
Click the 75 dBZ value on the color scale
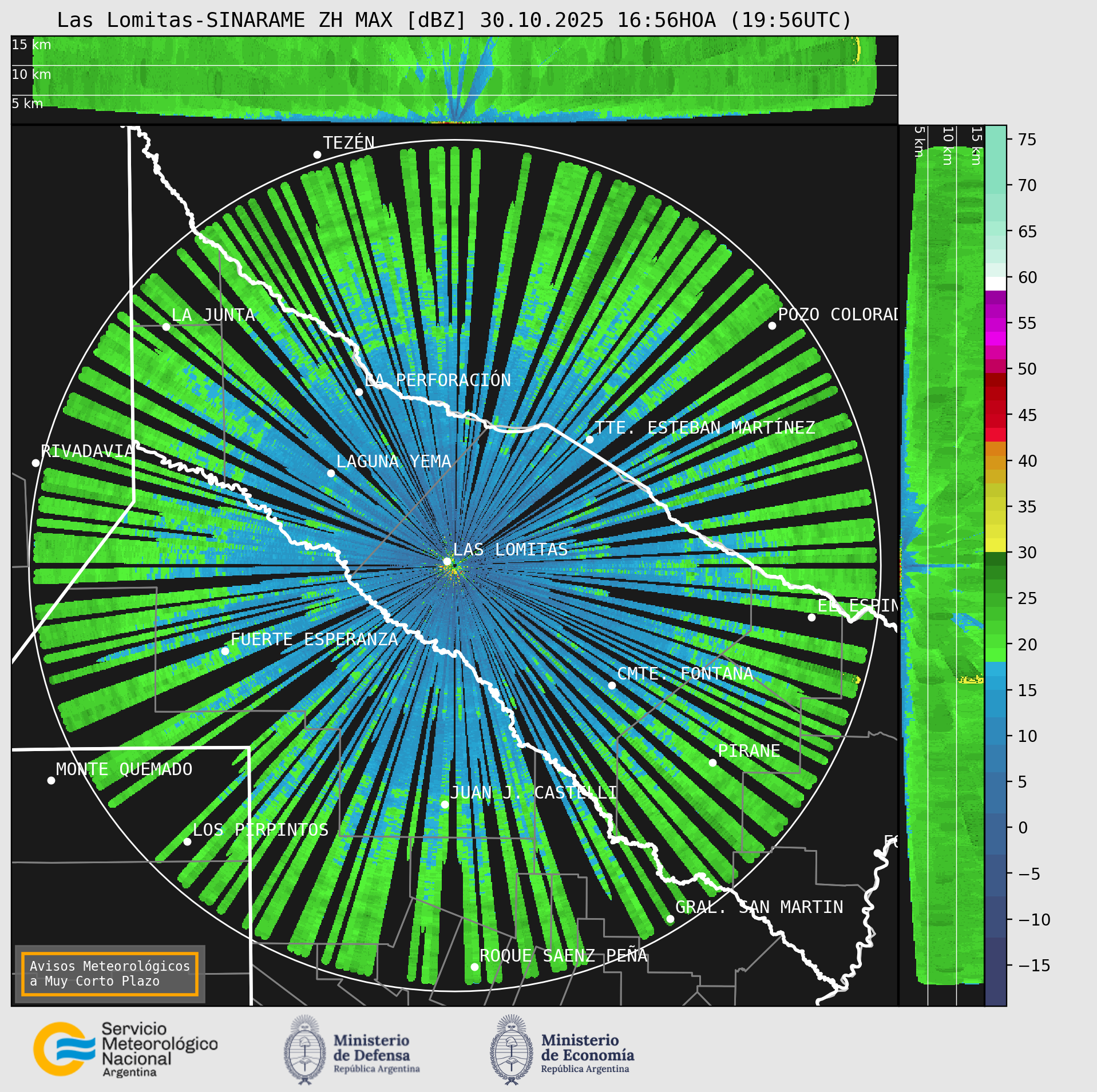click(x=1027, y=140)
